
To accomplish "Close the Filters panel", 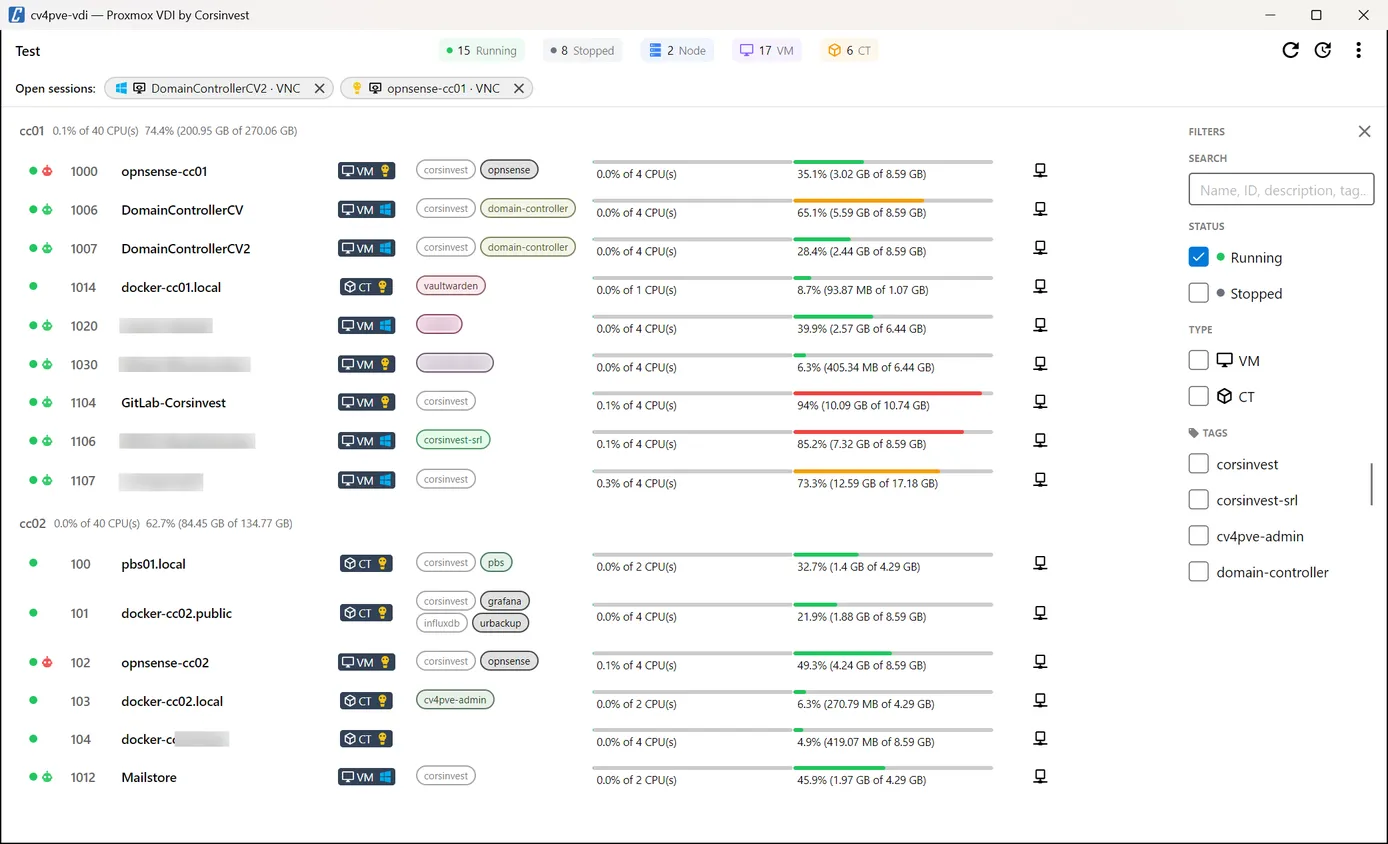I will tap(1364, 131).
